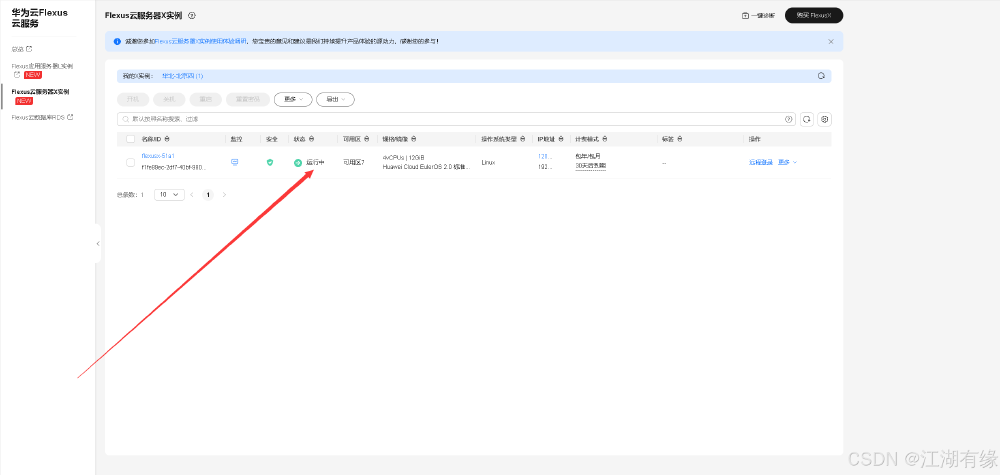Click the green running status icon
The width and height of the screenshot is (1000, 475).
click(x=298, y=163)
